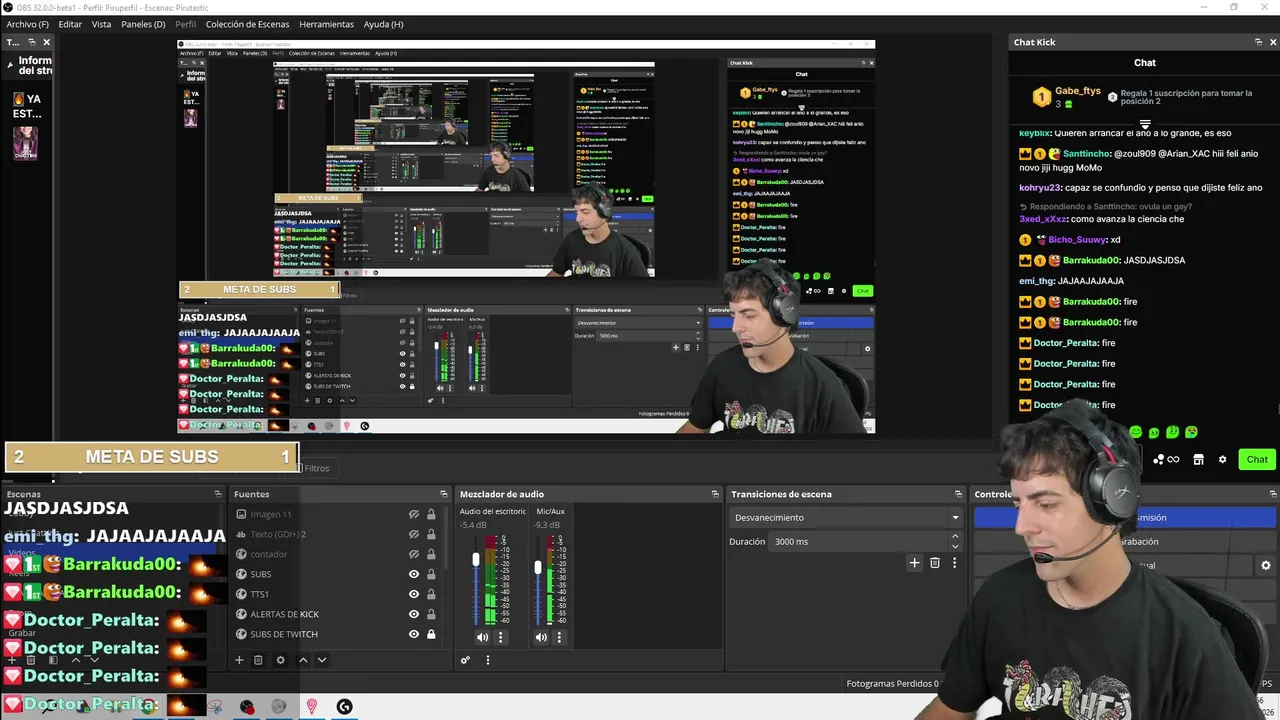Image resolution: width=1280 pixels, height=720 pixels.
Task: Pick the first green Kick emote
Action: 1135,432
